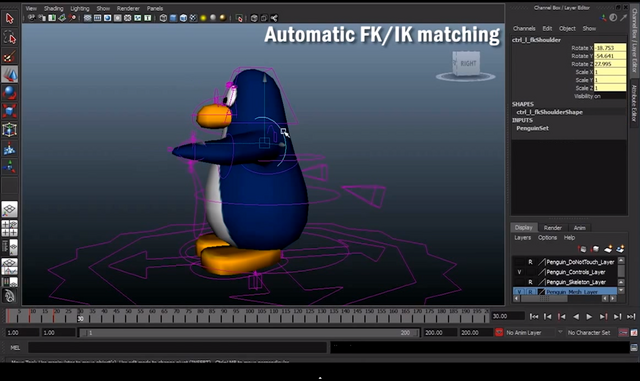Activate the Paint Selection tool
This screenshot has width=640, height=381.
click(9, 56)
